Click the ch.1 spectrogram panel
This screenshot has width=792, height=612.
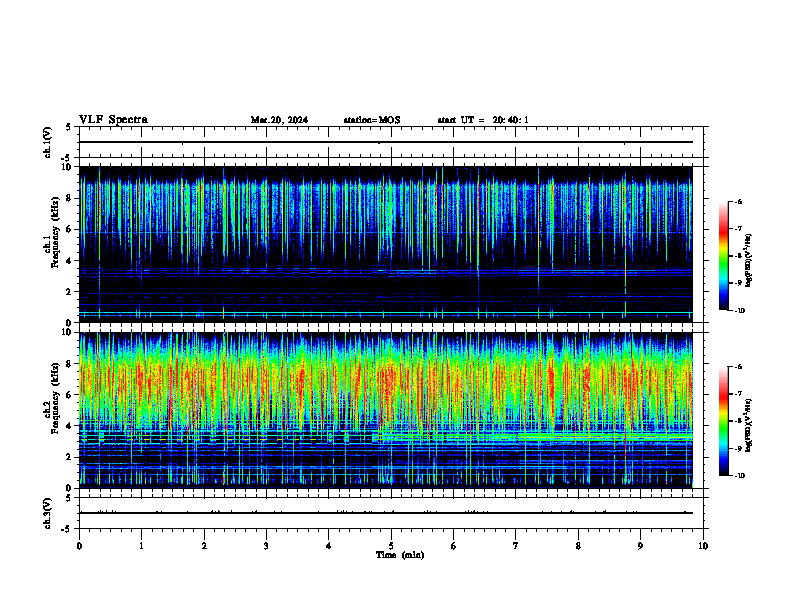(x=386, y=244)
